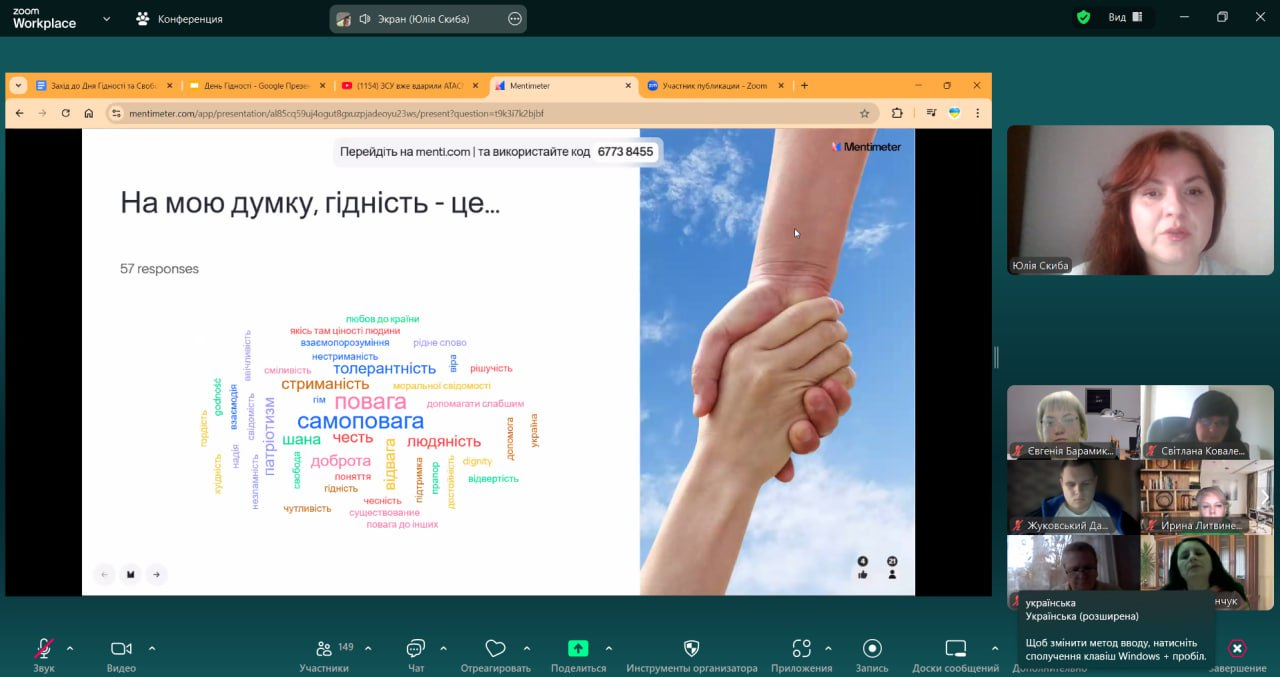This screenshot has height=677, width=1280.
Task: Go forward with the browser forward arrow
Action: pyautogui.click(x=42, y=113)
